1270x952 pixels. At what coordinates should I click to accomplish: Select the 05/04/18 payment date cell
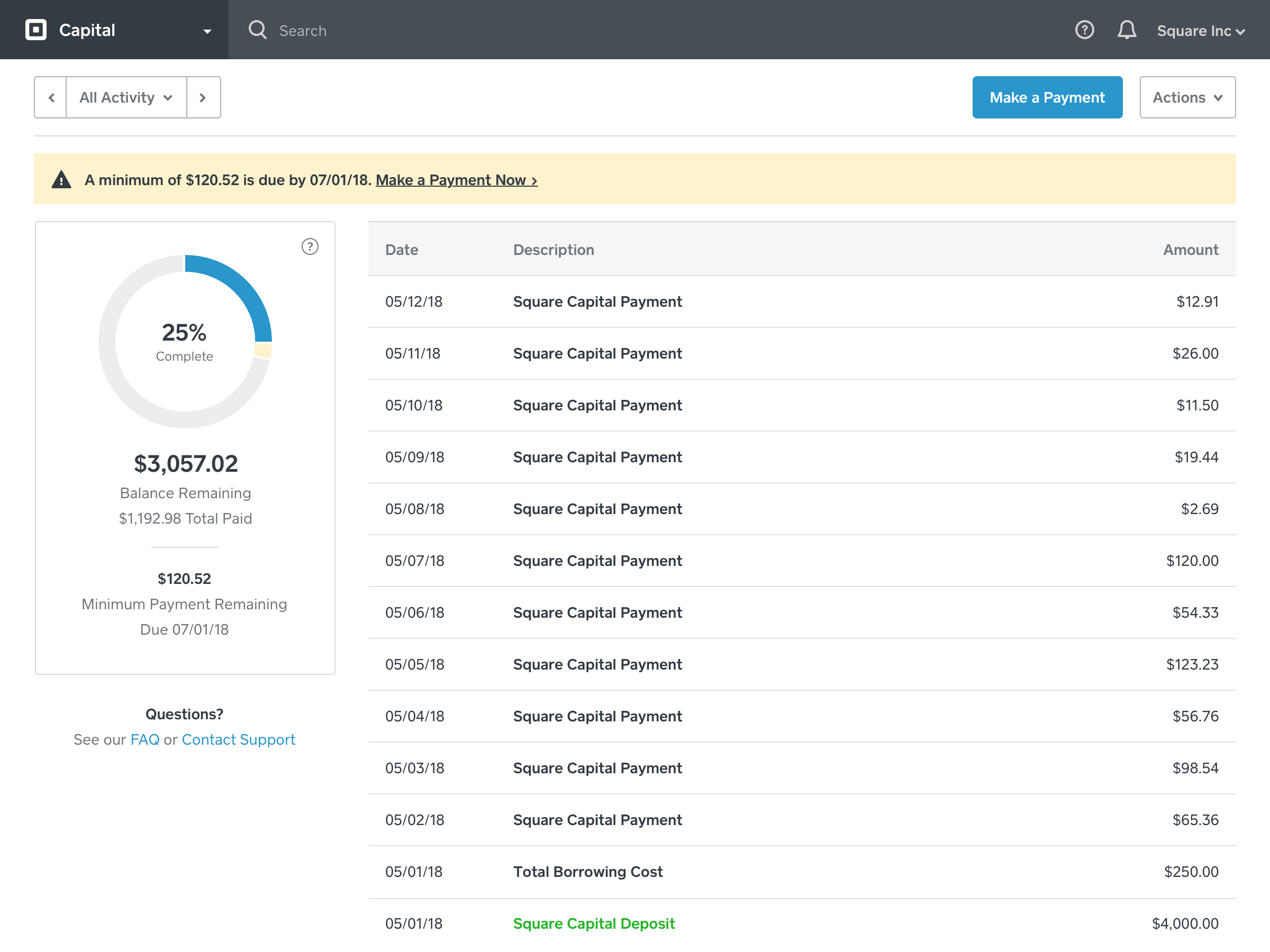point(414,716)
